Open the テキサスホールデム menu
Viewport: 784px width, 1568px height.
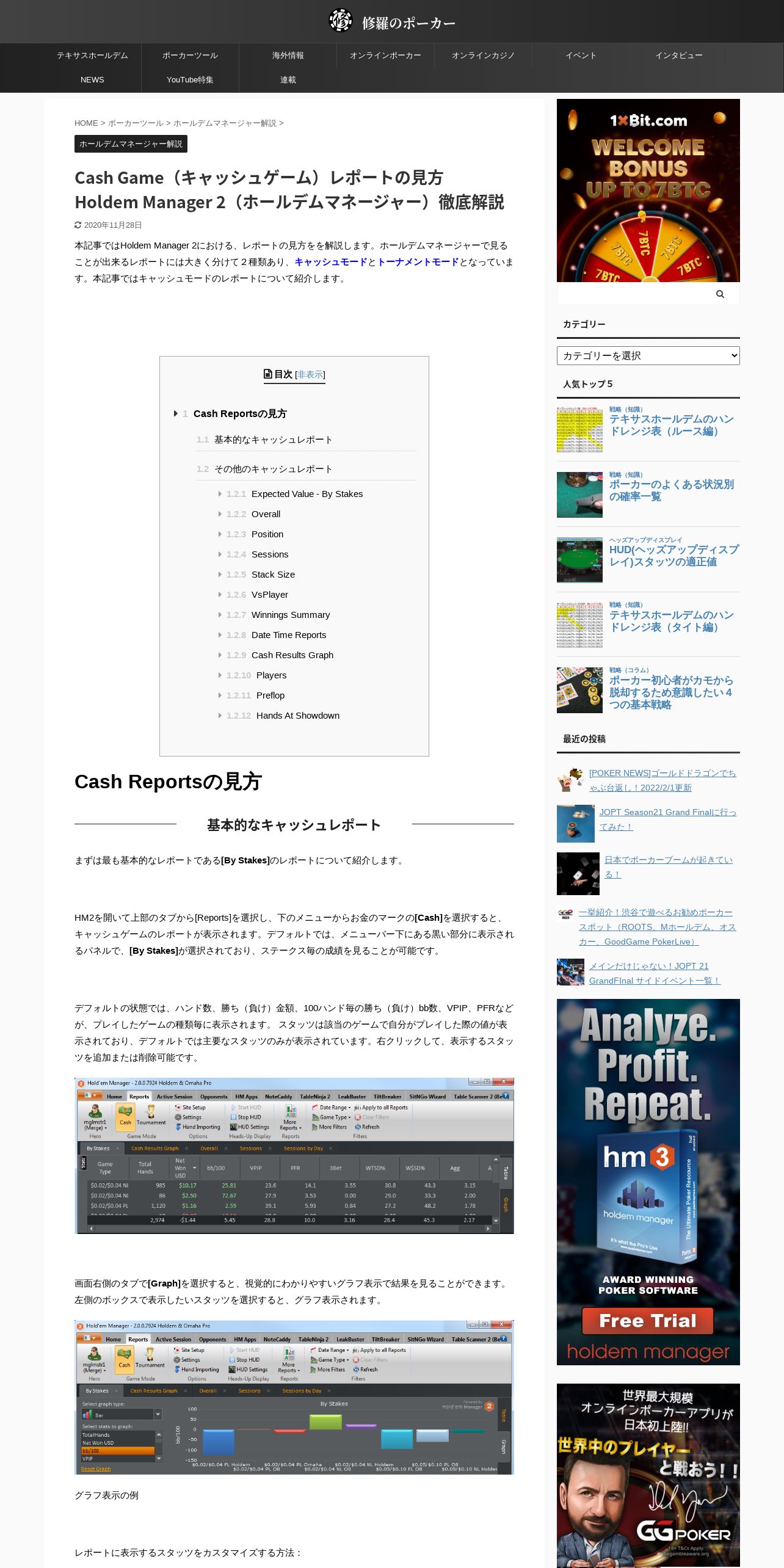click(93, 56)
